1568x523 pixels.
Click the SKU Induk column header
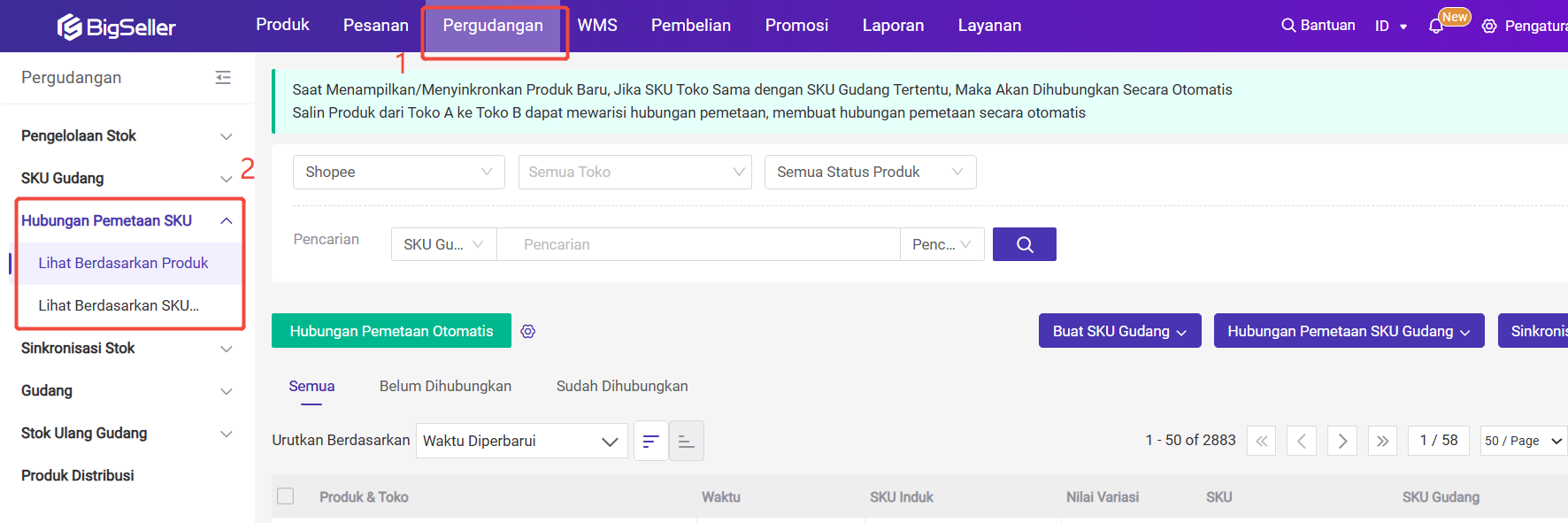coord(902,497)
